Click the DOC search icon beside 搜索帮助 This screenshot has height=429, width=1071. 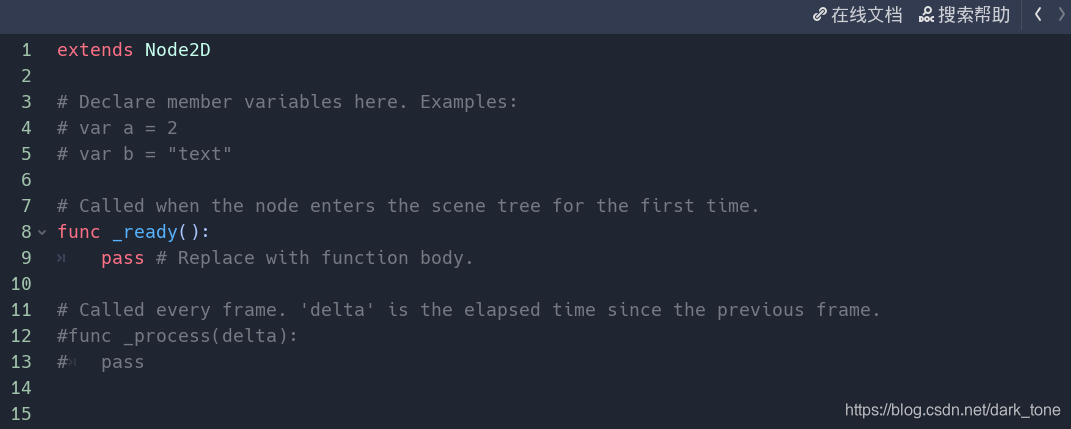point(926,15)
